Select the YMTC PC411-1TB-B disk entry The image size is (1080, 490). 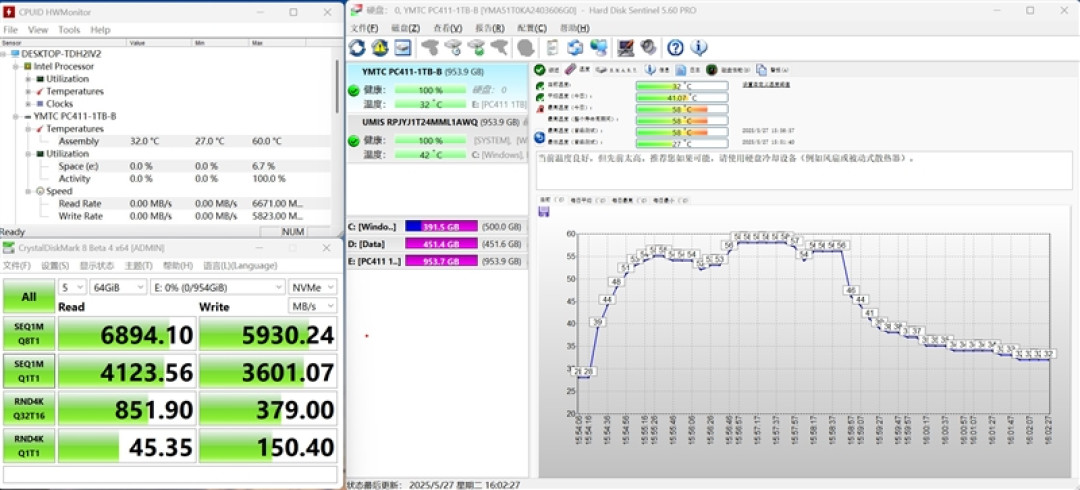tap(437, 88)
